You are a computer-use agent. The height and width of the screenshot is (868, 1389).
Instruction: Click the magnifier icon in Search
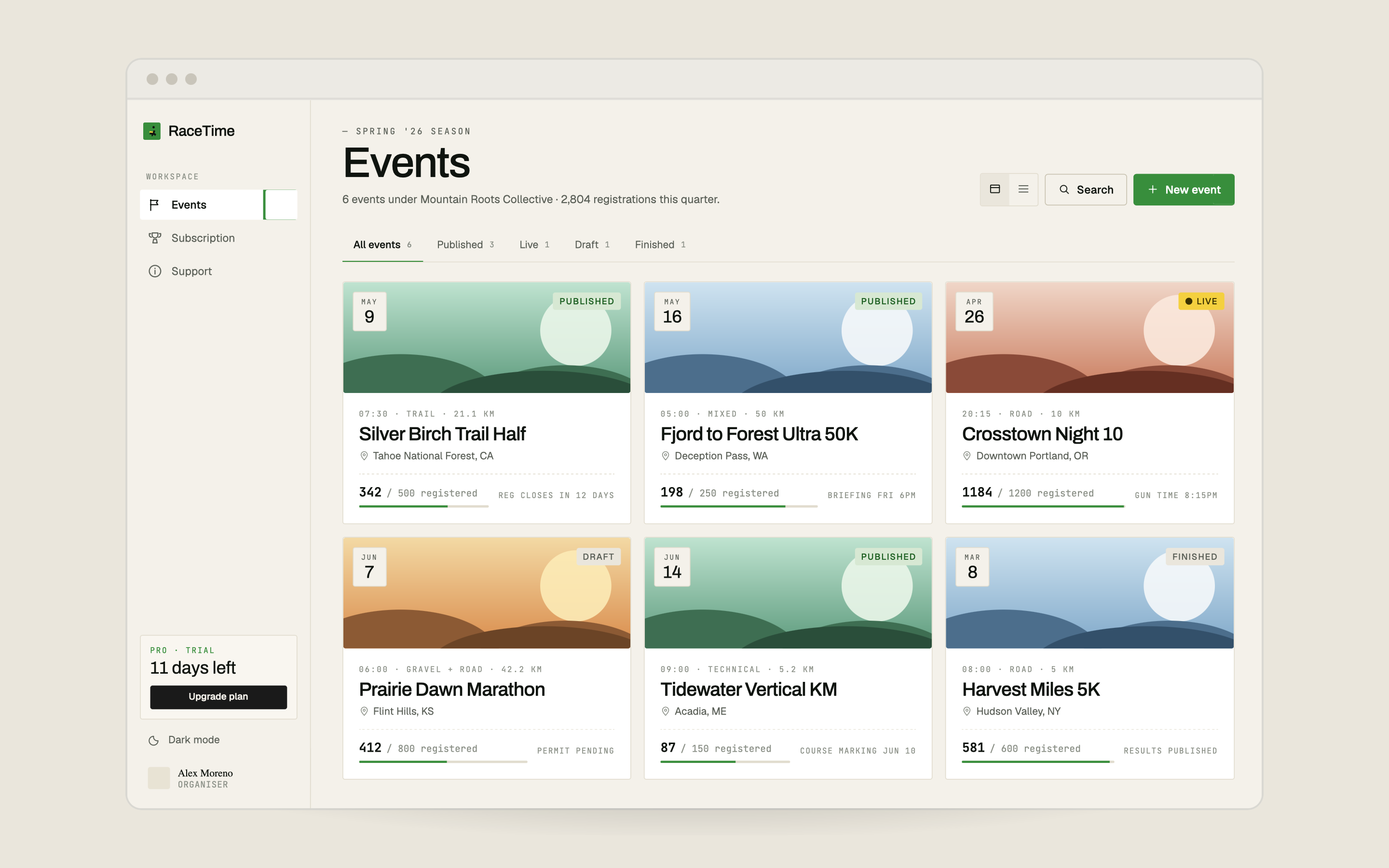(1064, 190)
